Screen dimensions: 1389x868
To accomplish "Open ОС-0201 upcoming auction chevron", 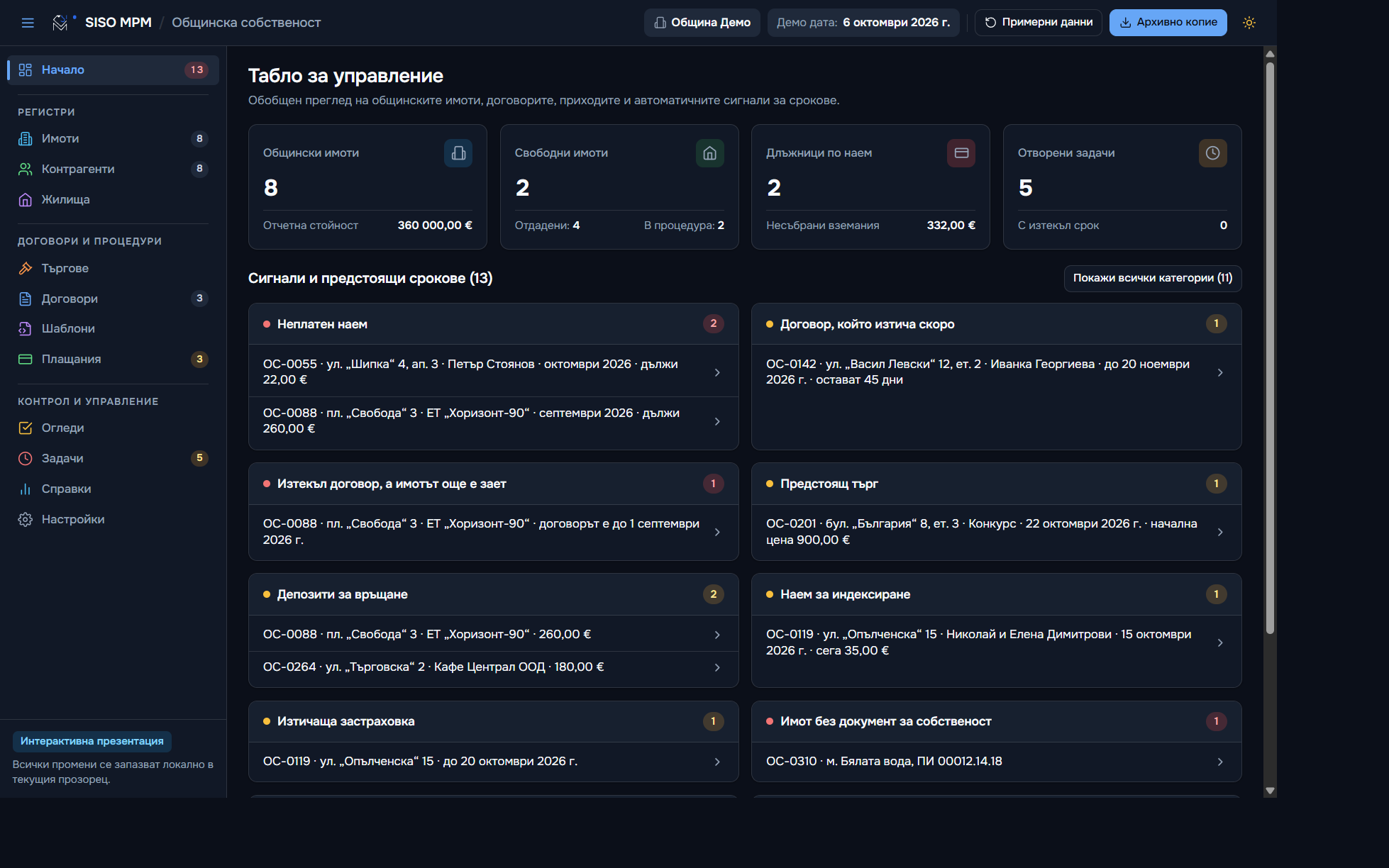I will click(x=1220, y=532).
